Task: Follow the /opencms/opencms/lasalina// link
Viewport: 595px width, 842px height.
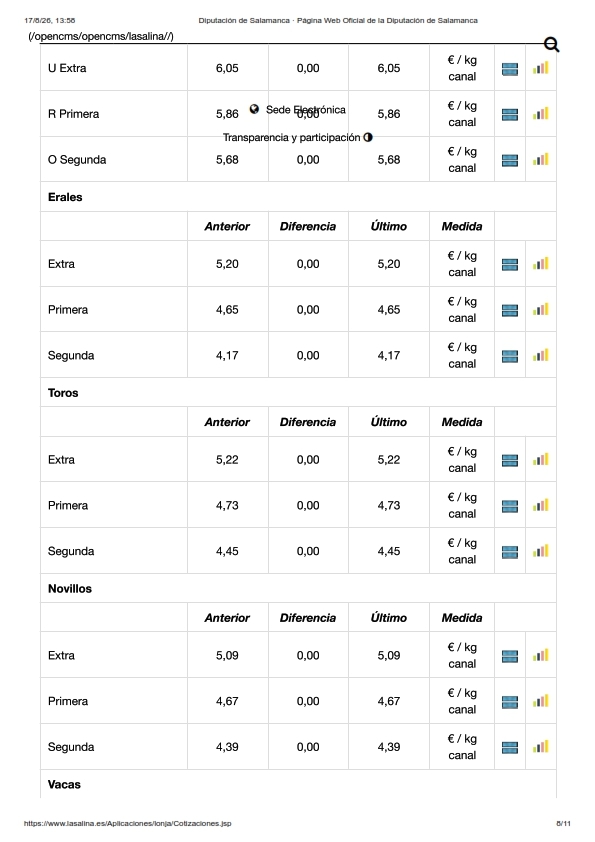Action: [x=101, y=37]
